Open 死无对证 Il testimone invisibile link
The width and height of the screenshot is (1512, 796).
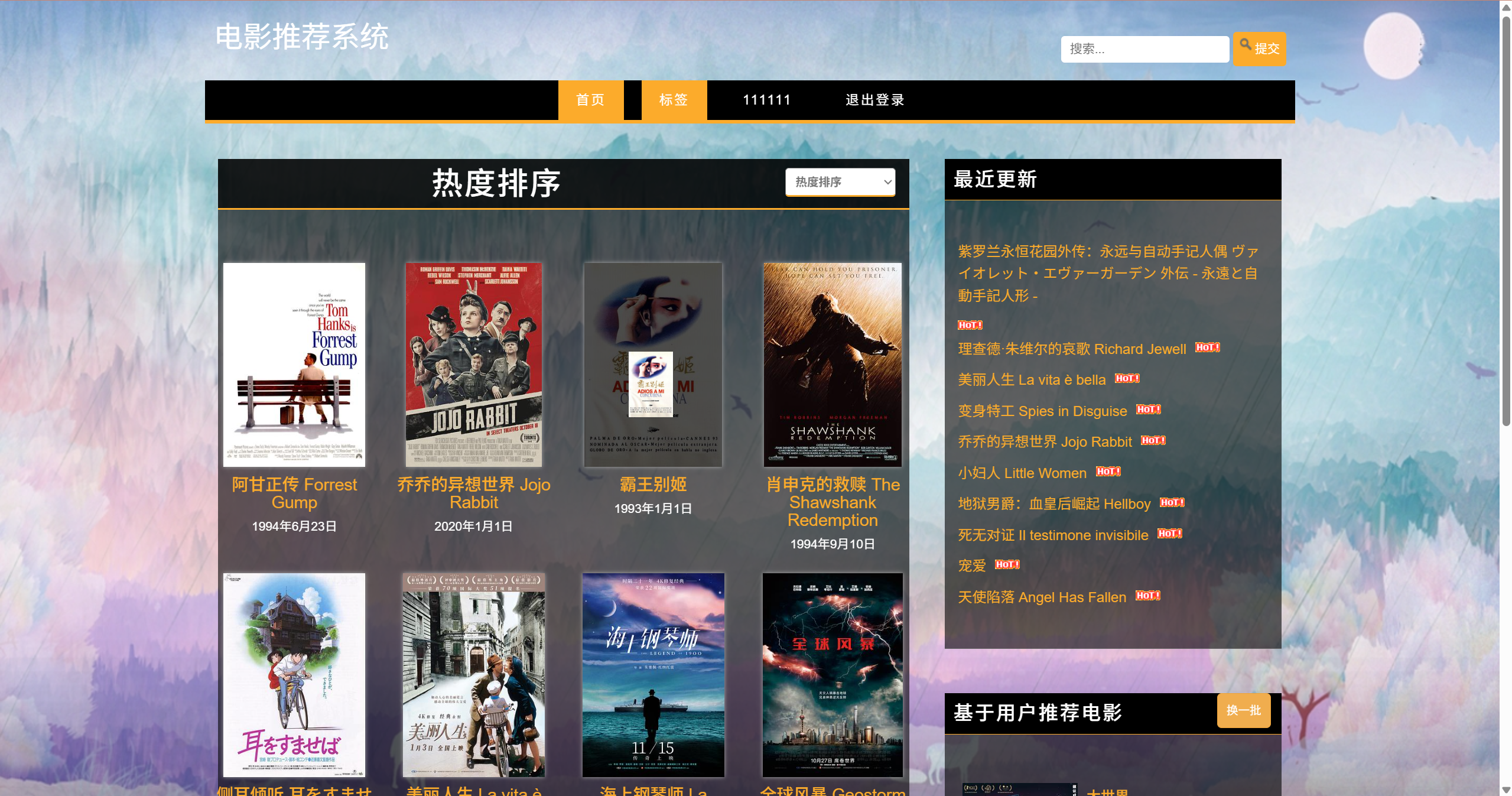[1053, 535]
